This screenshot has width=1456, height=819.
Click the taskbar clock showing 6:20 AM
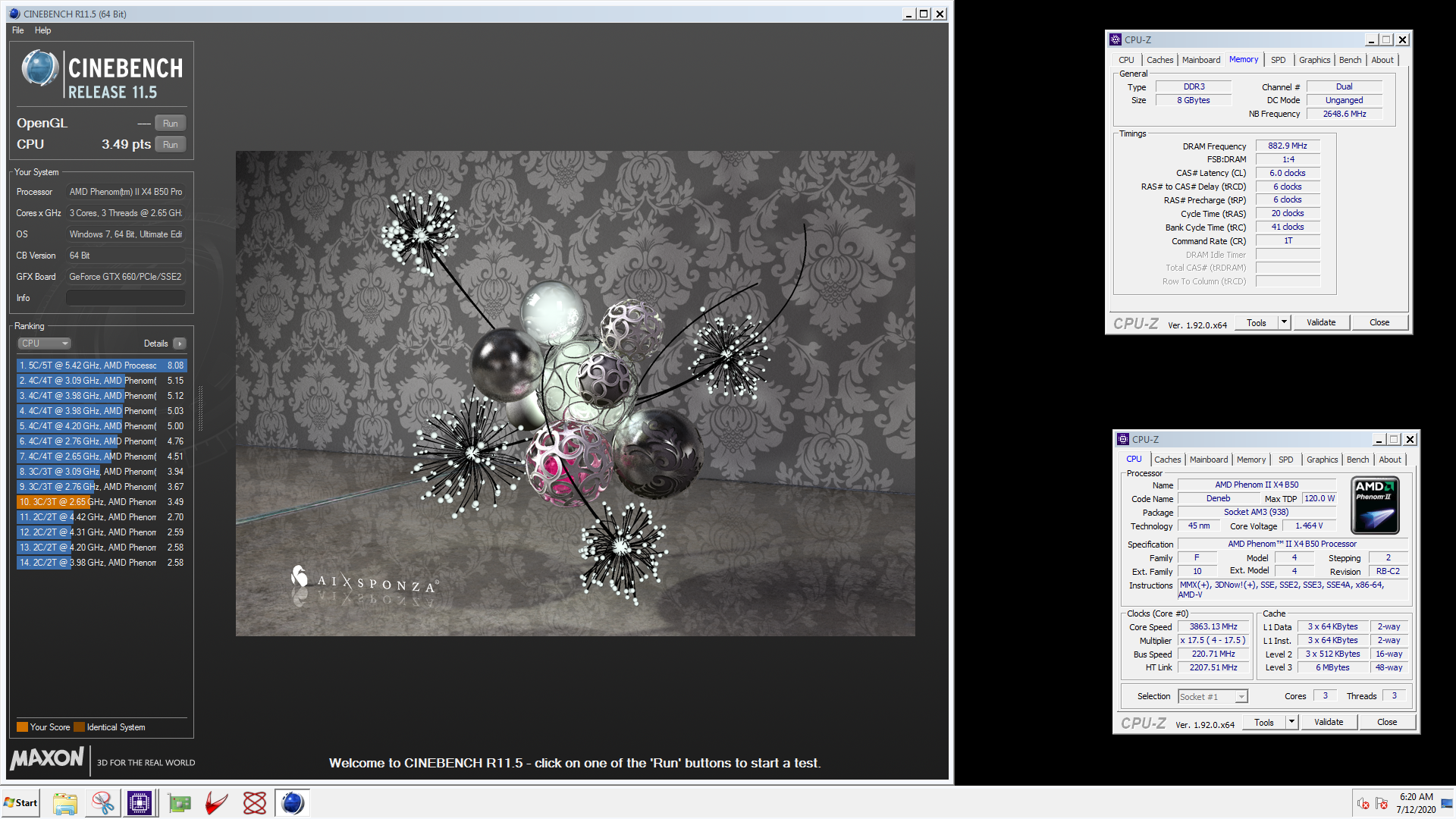pos(1416,802)
